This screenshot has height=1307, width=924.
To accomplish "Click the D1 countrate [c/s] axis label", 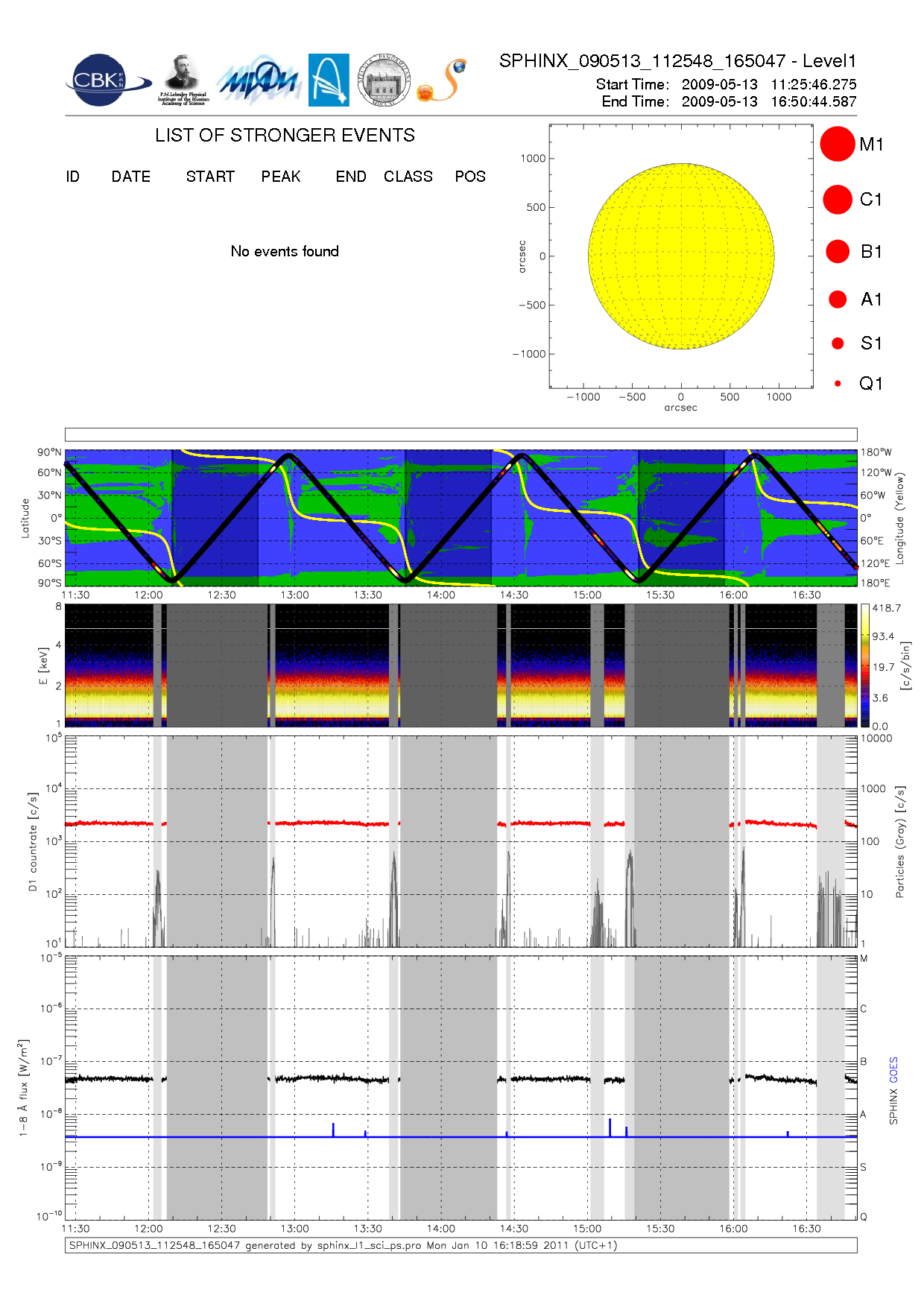I will pos(32,841).
